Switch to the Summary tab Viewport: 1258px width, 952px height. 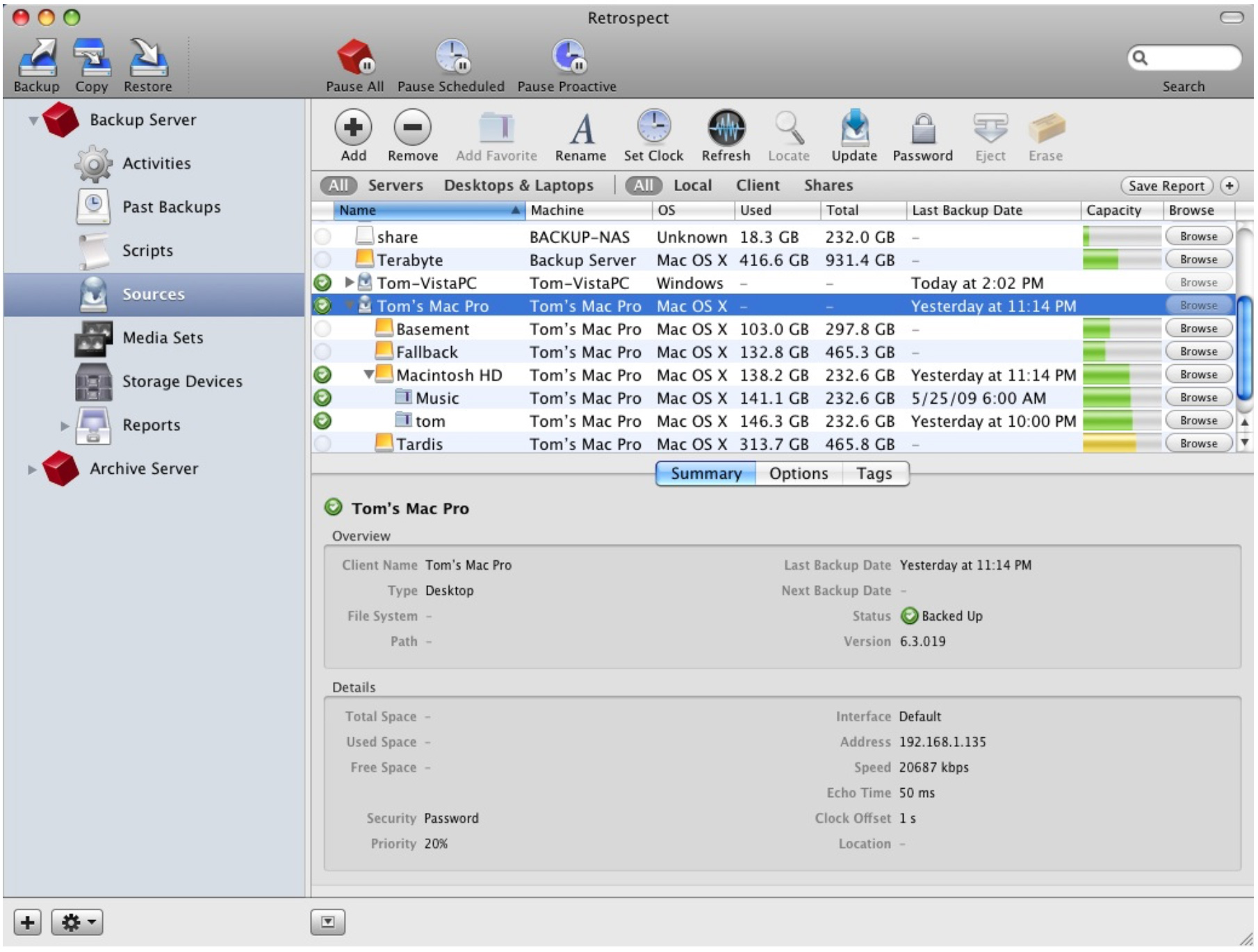pyautogui.click(x=706, y=474)
